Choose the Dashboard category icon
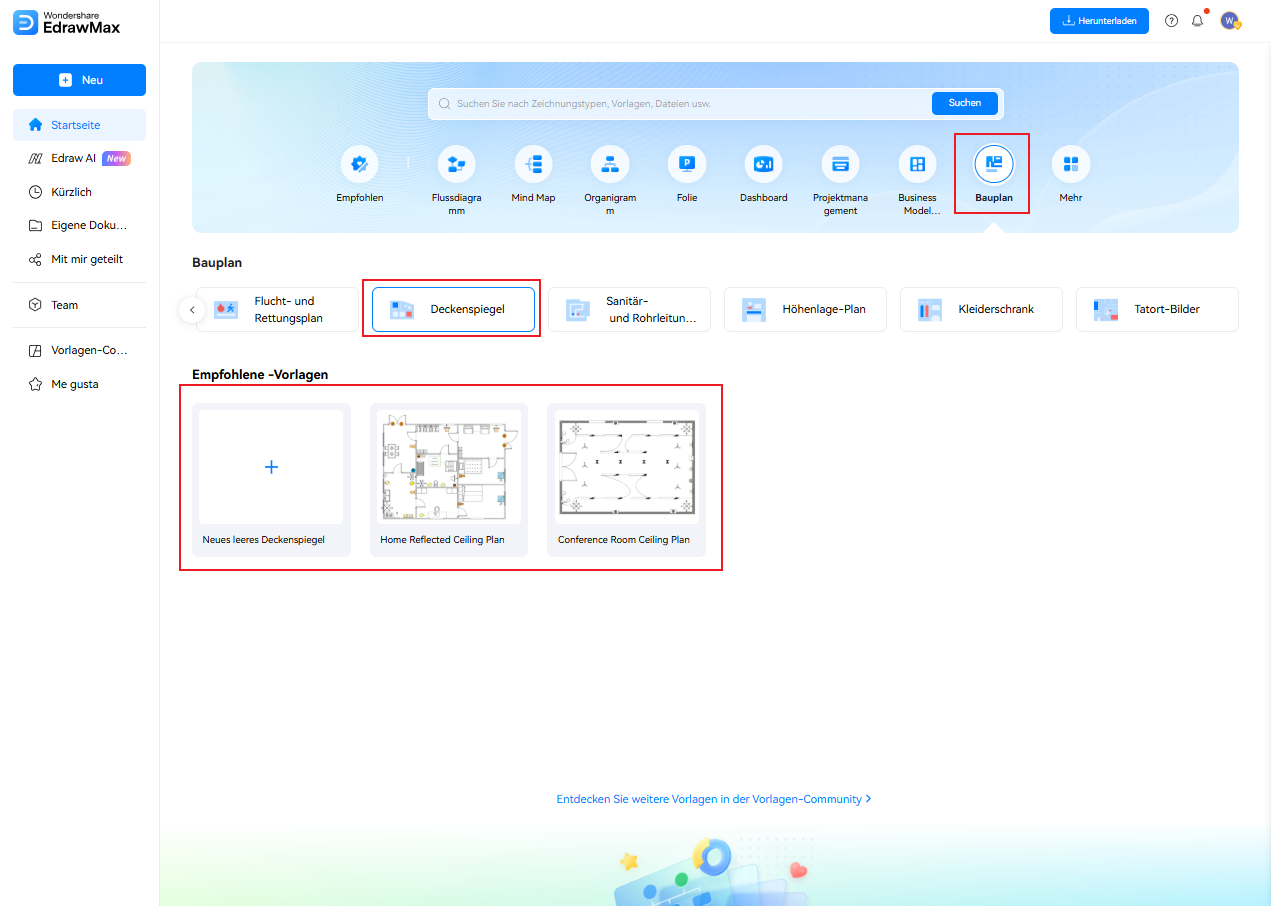 click(763, 164)
